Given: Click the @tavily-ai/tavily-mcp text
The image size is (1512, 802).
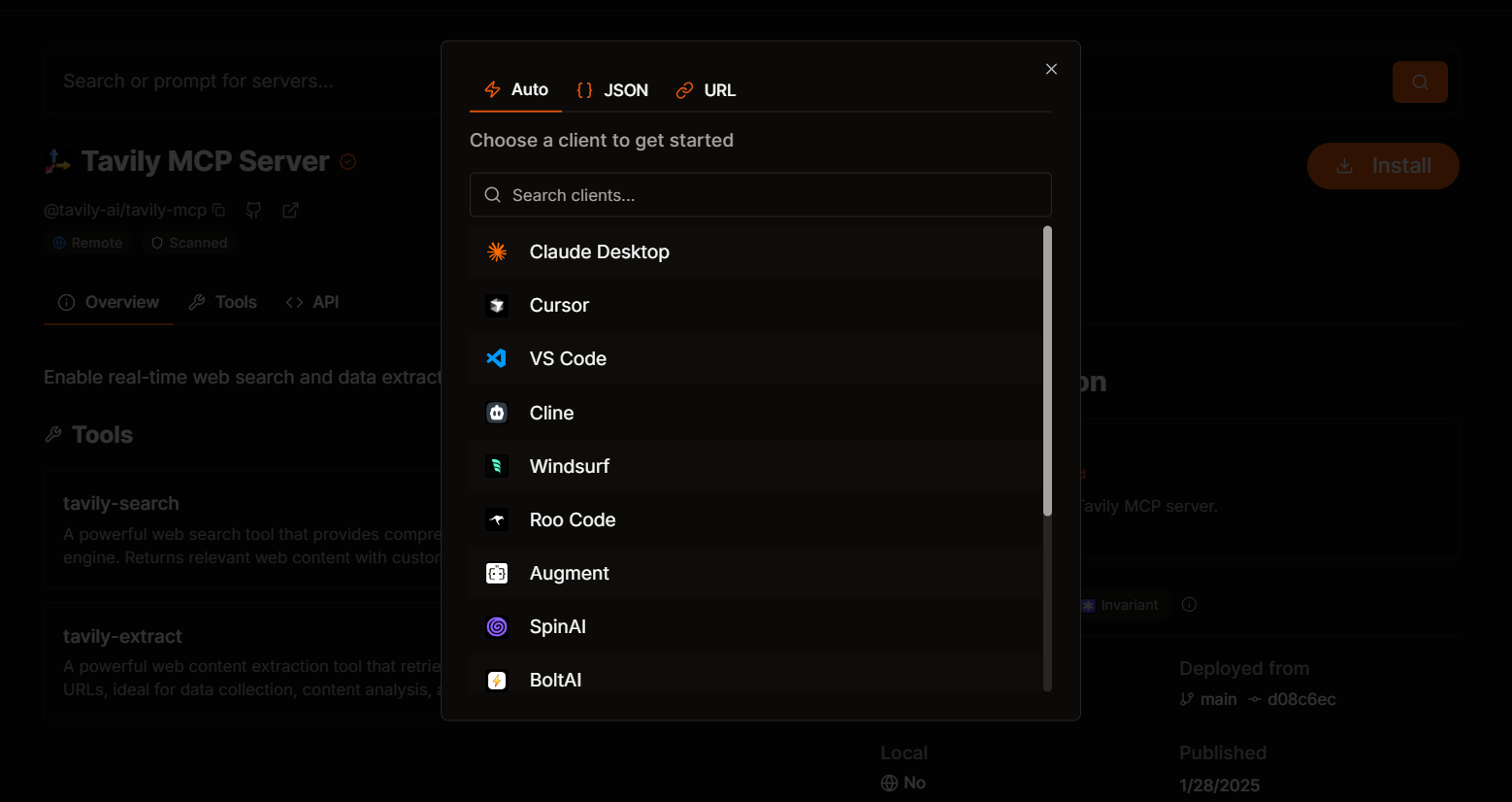Looking at the screenshot, I should (125, 210).
